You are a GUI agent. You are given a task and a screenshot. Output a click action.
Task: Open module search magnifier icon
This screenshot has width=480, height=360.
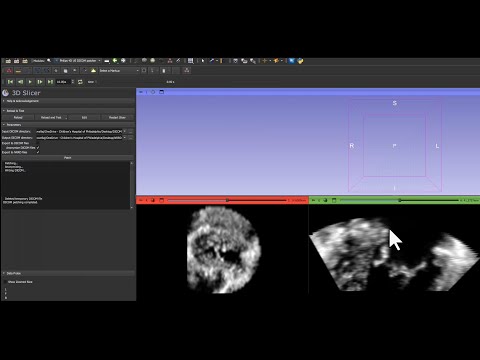(x=49, y=61)
